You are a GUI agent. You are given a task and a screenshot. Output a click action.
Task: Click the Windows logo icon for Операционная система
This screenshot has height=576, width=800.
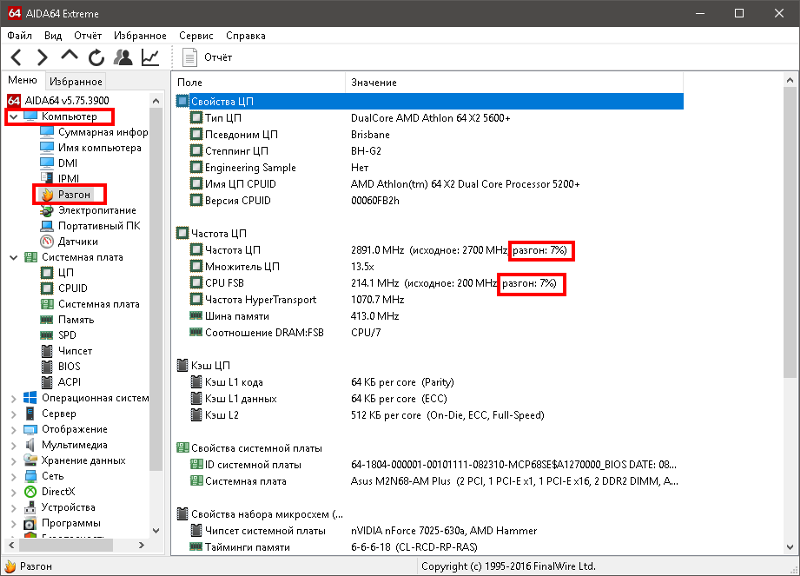click(x=31, y=398)
